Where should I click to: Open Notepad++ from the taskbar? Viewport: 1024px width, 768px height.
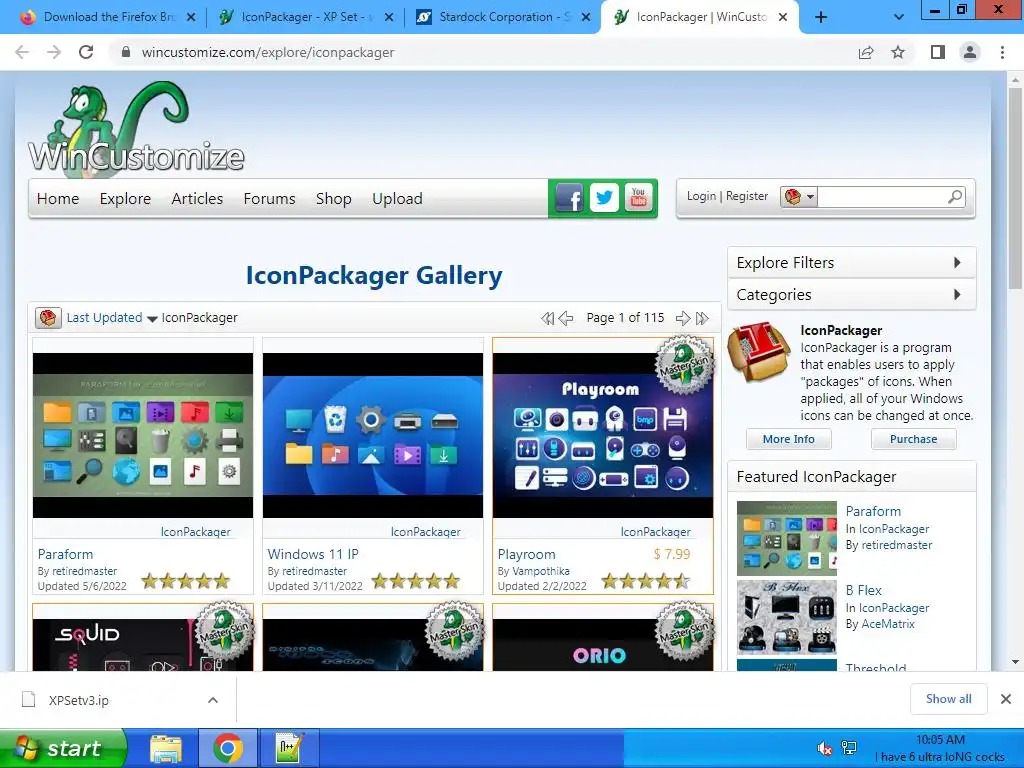(289, 748)
